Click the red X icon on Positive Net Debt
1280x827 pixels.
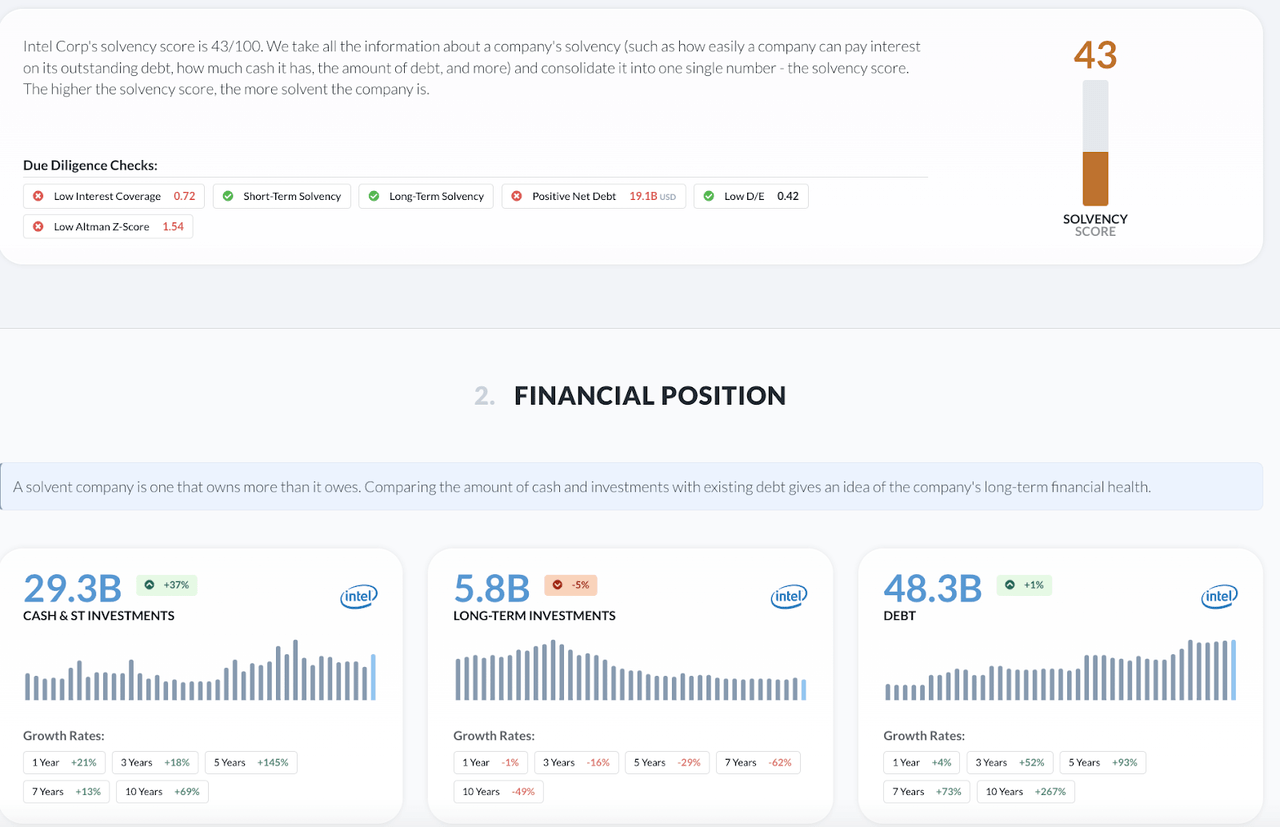point(517,196)
